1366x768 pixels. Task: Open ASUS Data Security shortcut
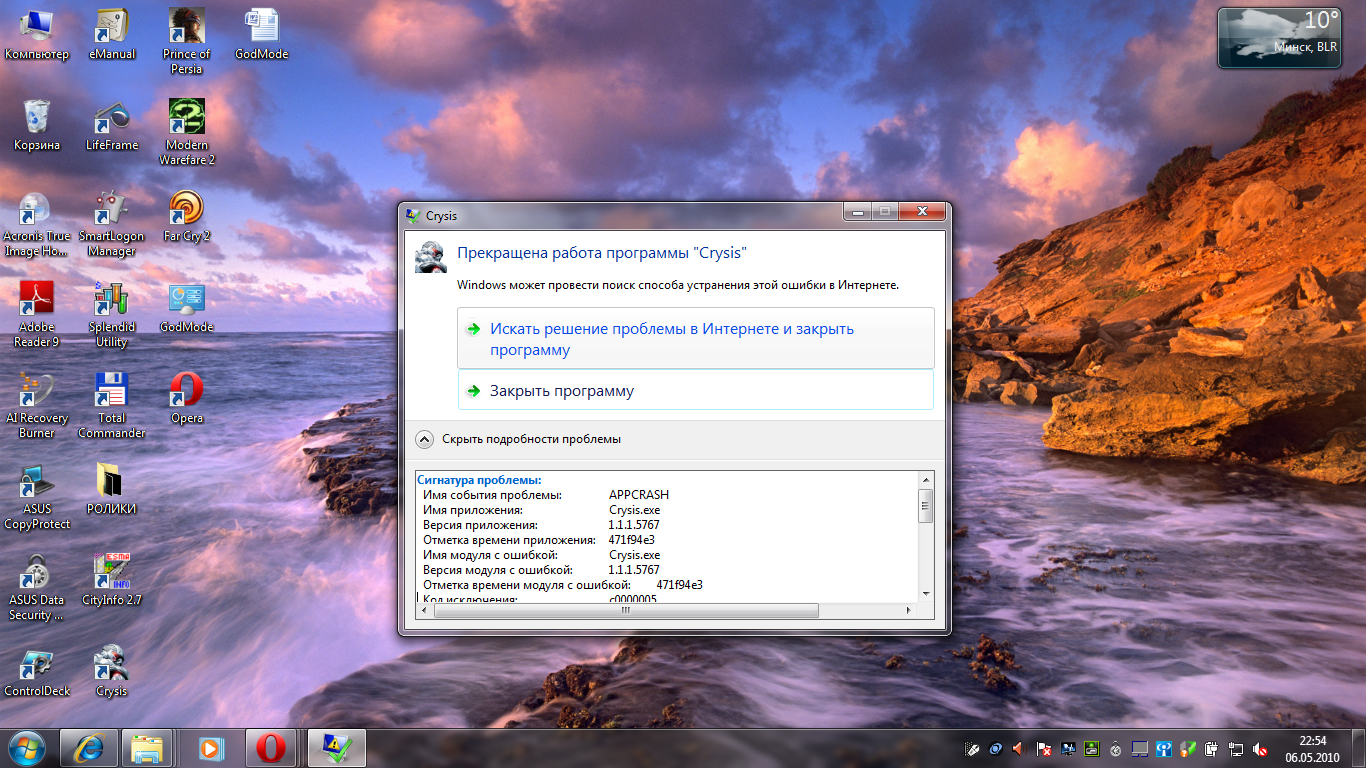pos(37,588)
